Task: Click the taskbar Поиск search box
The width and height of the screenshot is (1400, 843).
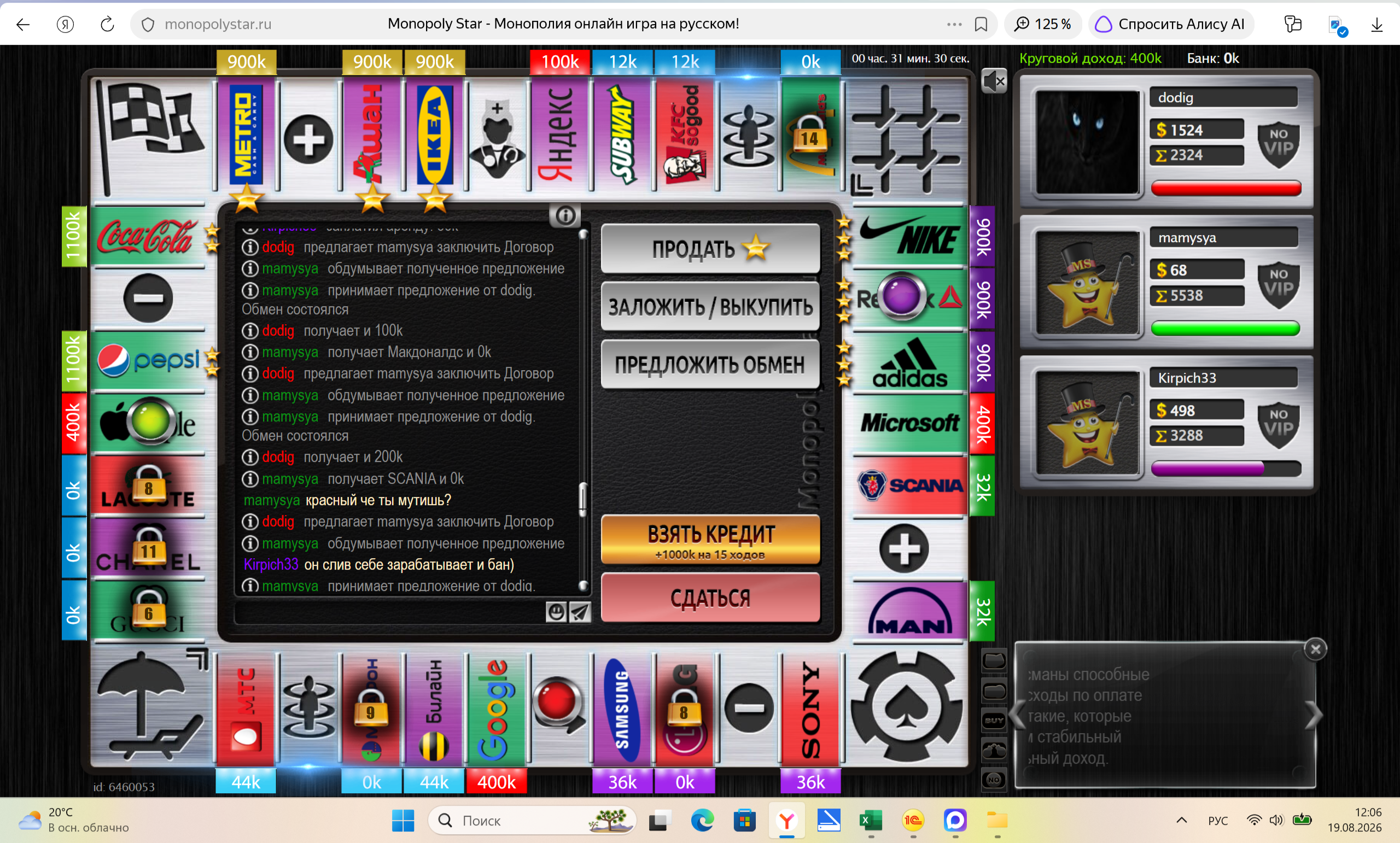Action: (531, 820)
